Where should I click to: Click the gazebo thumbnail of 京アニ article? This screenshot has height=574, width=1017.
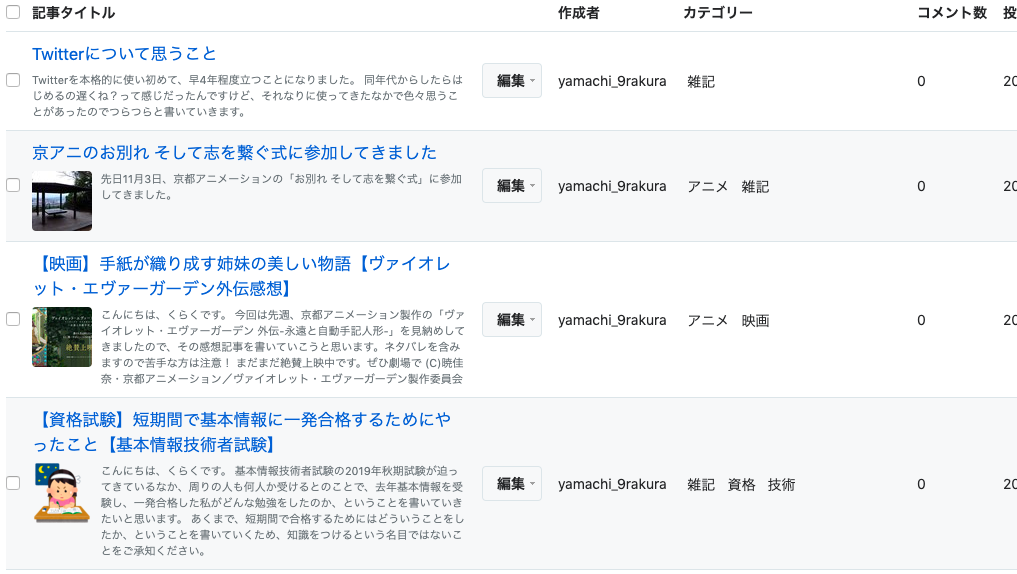pos(62,201)
